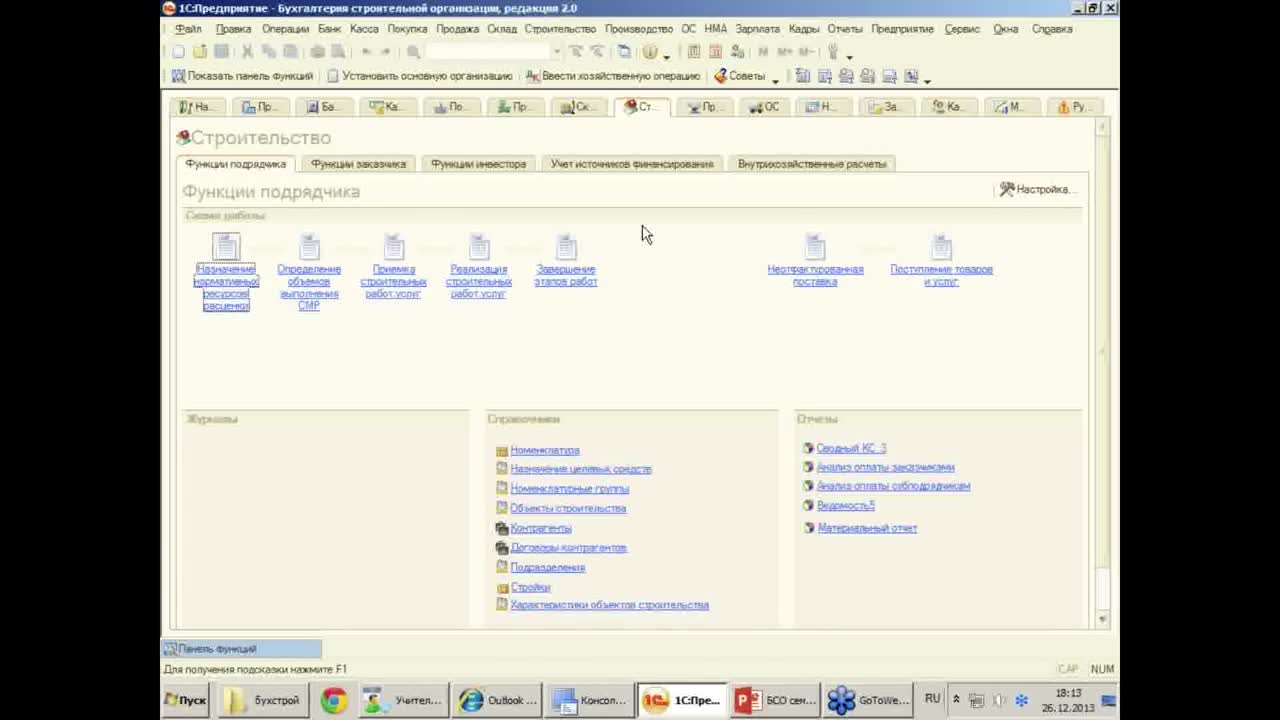Click the icon beside Сводный КС_3
Image resolution: width=1280 pixels, height=720 pixels.
coord(808,449)
